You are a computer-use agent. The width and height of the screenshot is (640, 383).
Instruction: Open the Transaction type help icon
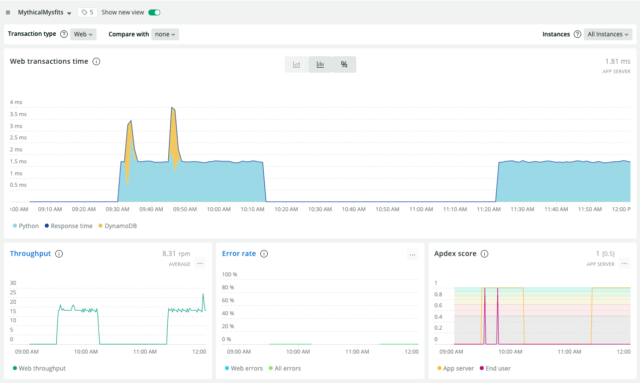tap(64, 34)
